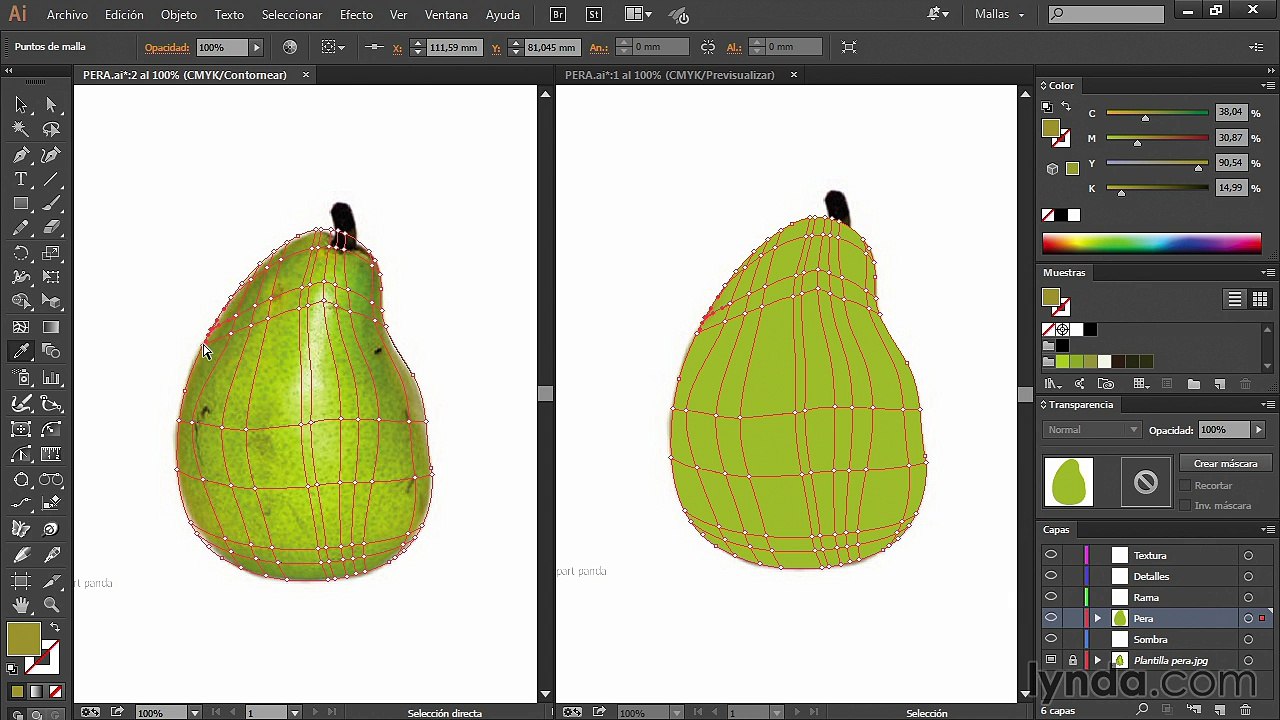1280x720 pixels.
Task: Select the Line Segment tool
Action: (51, 179)
